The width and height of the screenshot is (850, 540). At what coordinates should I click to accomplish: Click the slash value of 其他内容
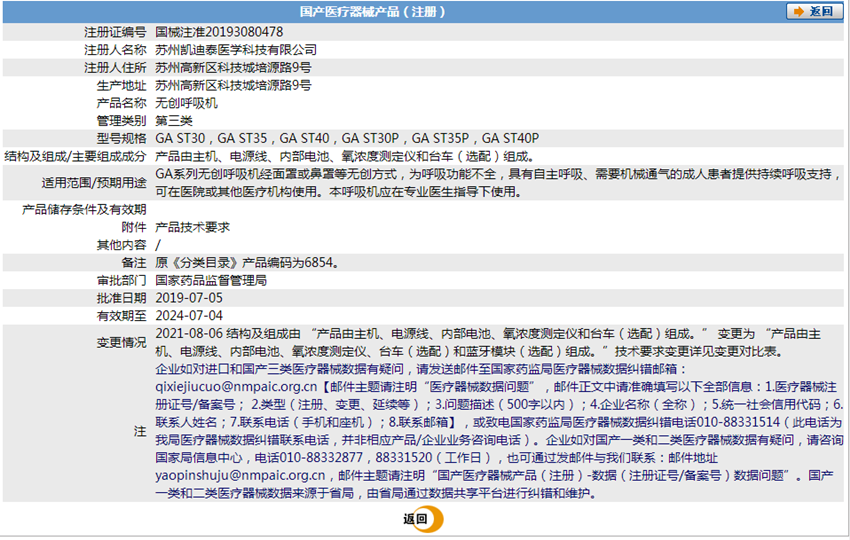[x=158, y=245]
